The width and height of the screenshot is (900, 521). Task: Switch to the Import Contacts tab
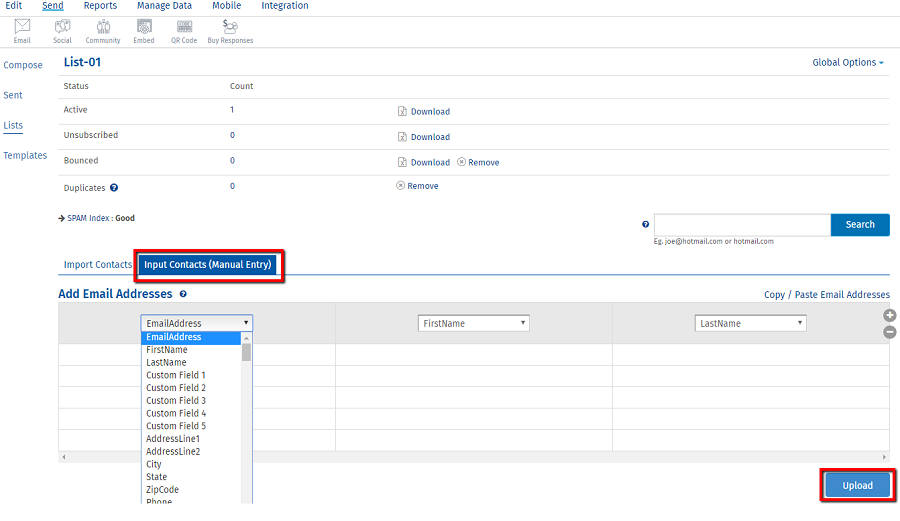tap(98, 265)
